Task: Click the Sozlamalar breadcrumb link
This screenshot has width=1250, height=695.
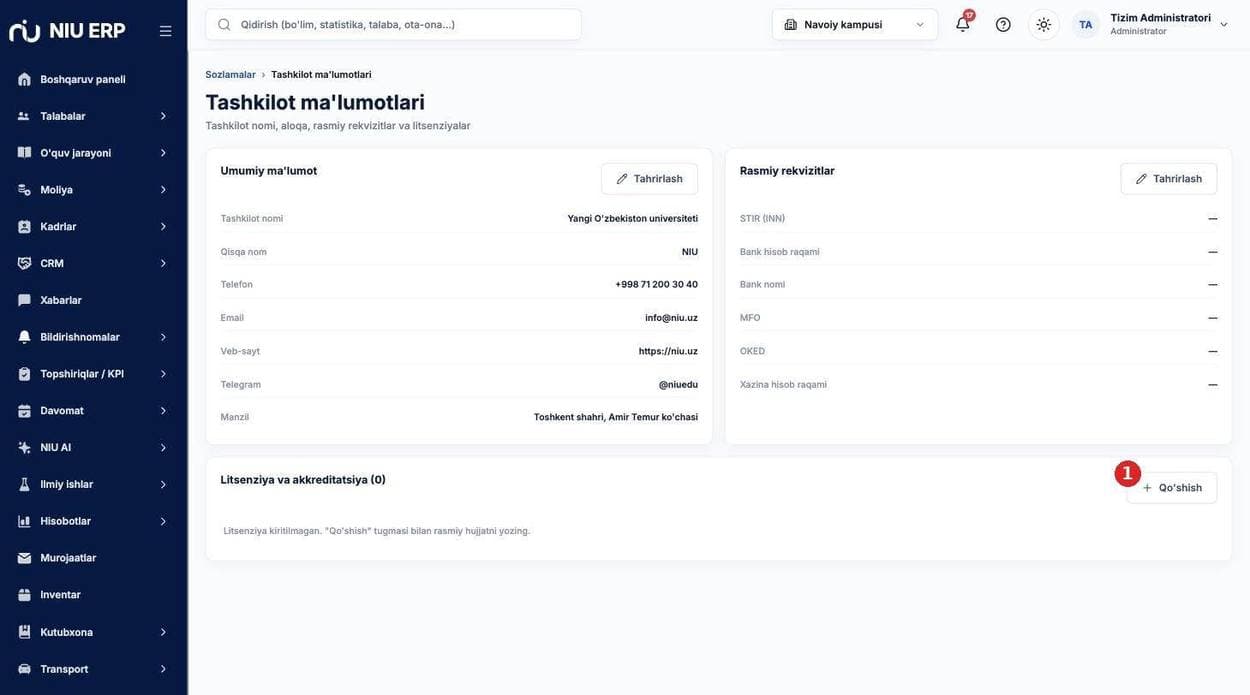Action: pyautogui.click(x=230, y=75)
